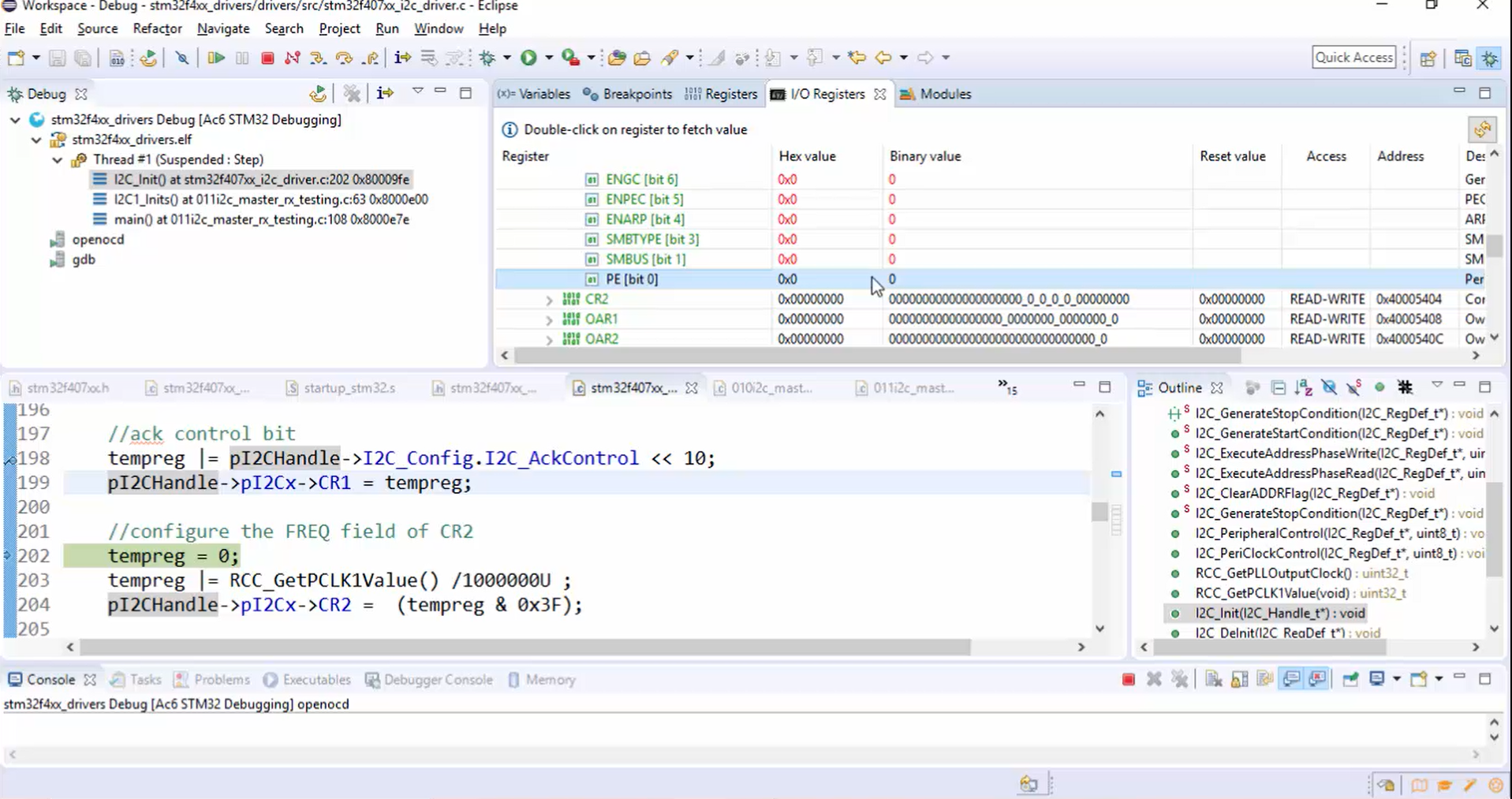Switch to the Breakpoints tab

click(628, 94)
